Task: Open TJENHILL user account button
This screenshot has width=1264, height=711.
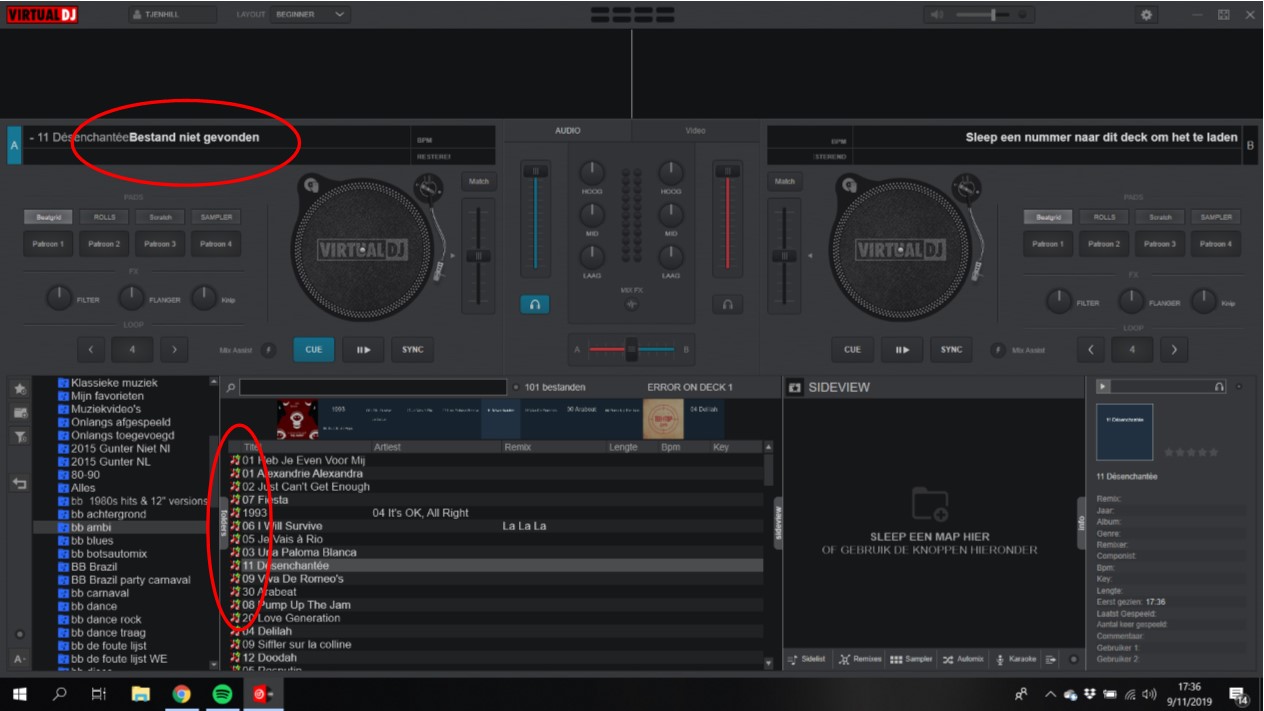Action: pos(171,15)
